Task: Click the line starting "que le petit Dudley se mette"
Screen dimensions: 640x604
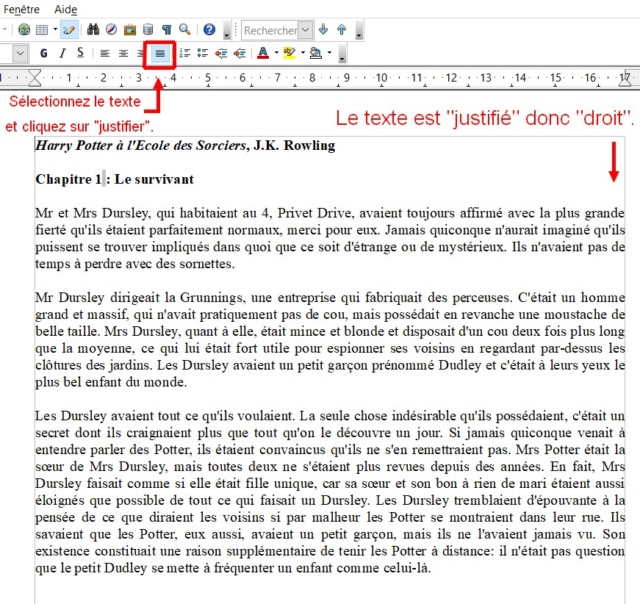Action: pyautogui.click(x=233, y=568)
